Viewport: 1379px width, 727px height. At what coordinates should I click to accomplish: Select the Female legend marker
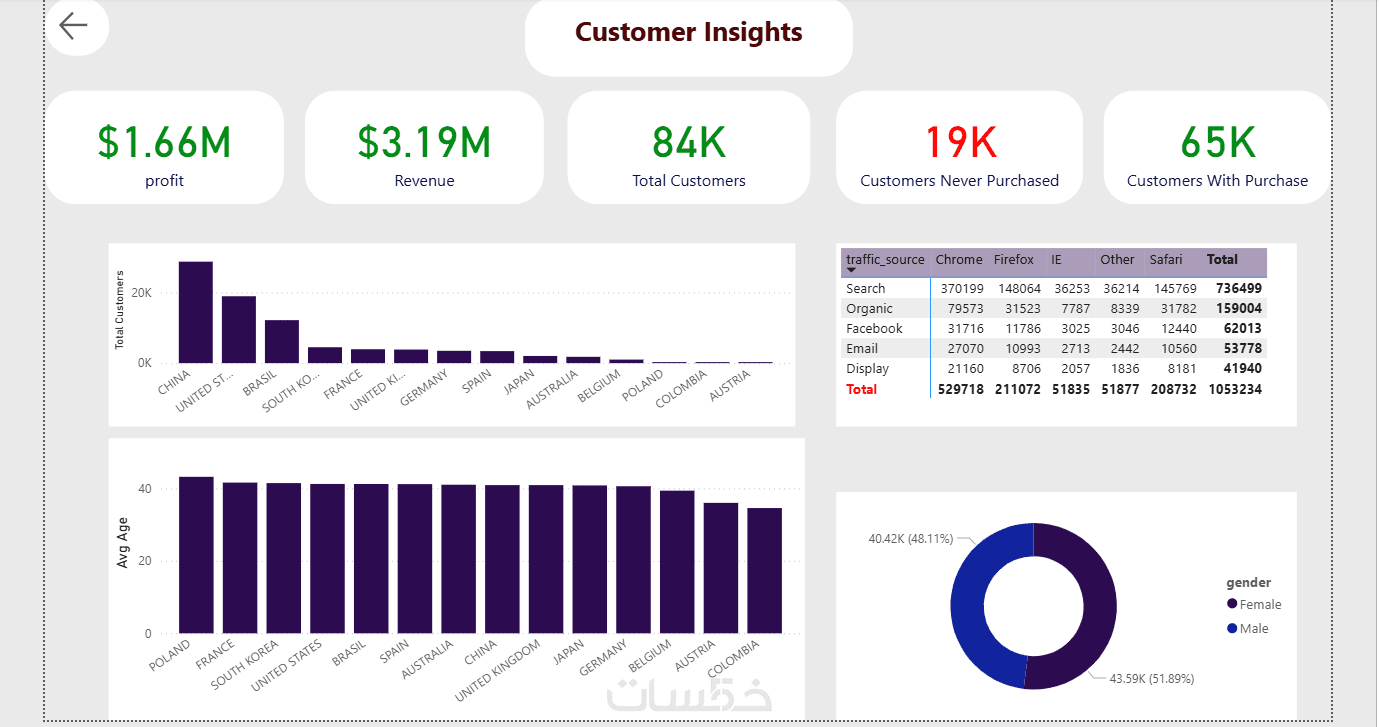[x=1231, y=604]
